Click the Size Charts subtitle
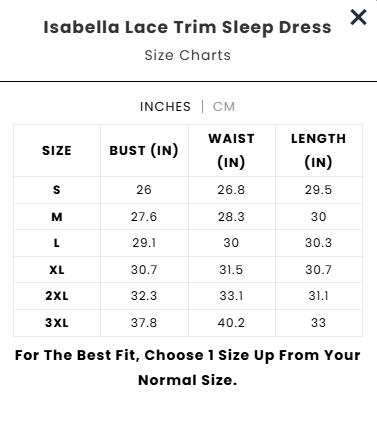Viewport: 377px width, 421px height. (188, 55)
